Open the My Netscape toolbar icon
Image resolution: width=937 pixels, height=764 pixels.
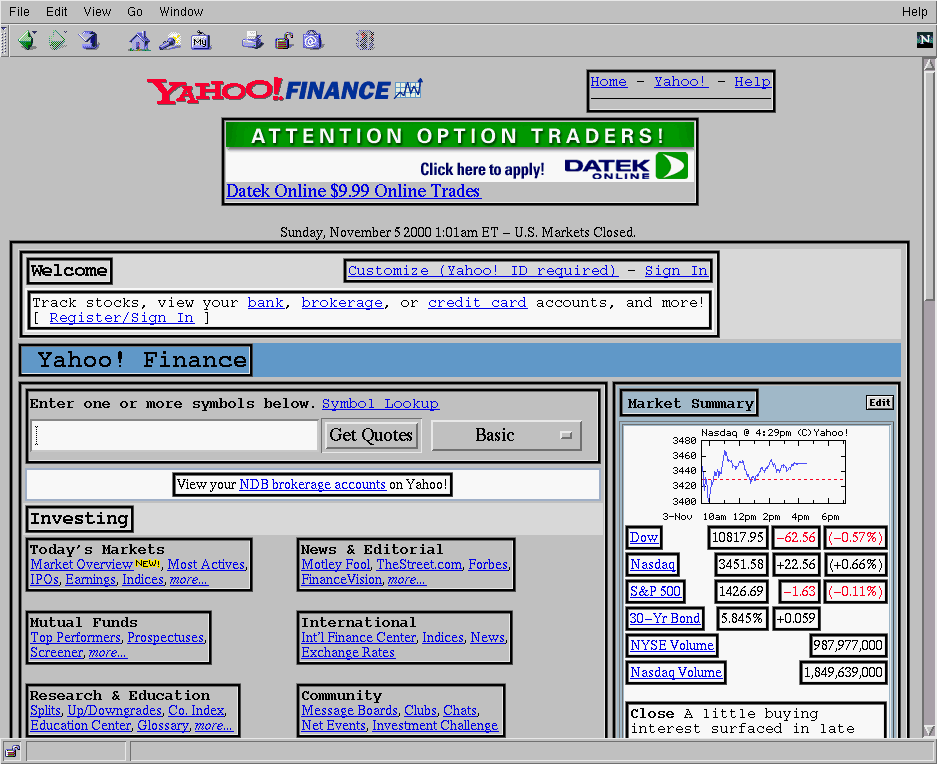(x=201, y=41)
